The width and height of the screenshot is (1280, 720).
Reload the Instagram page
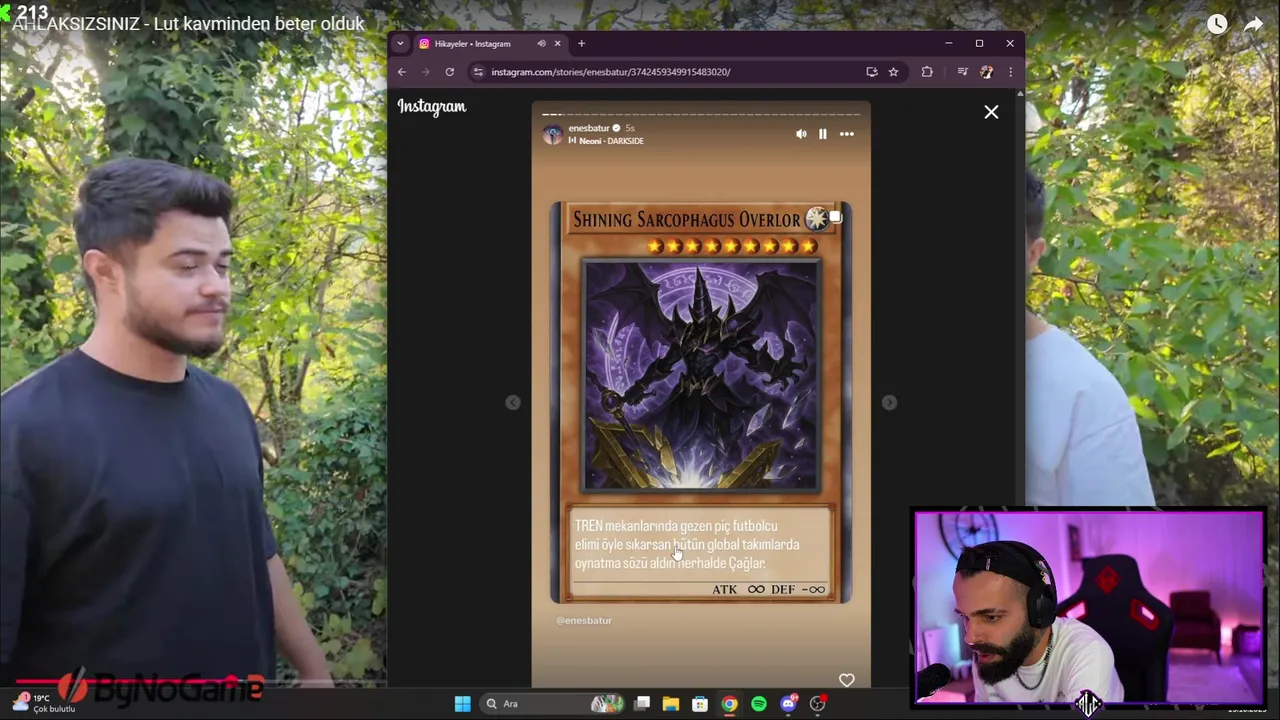(450, 72)
